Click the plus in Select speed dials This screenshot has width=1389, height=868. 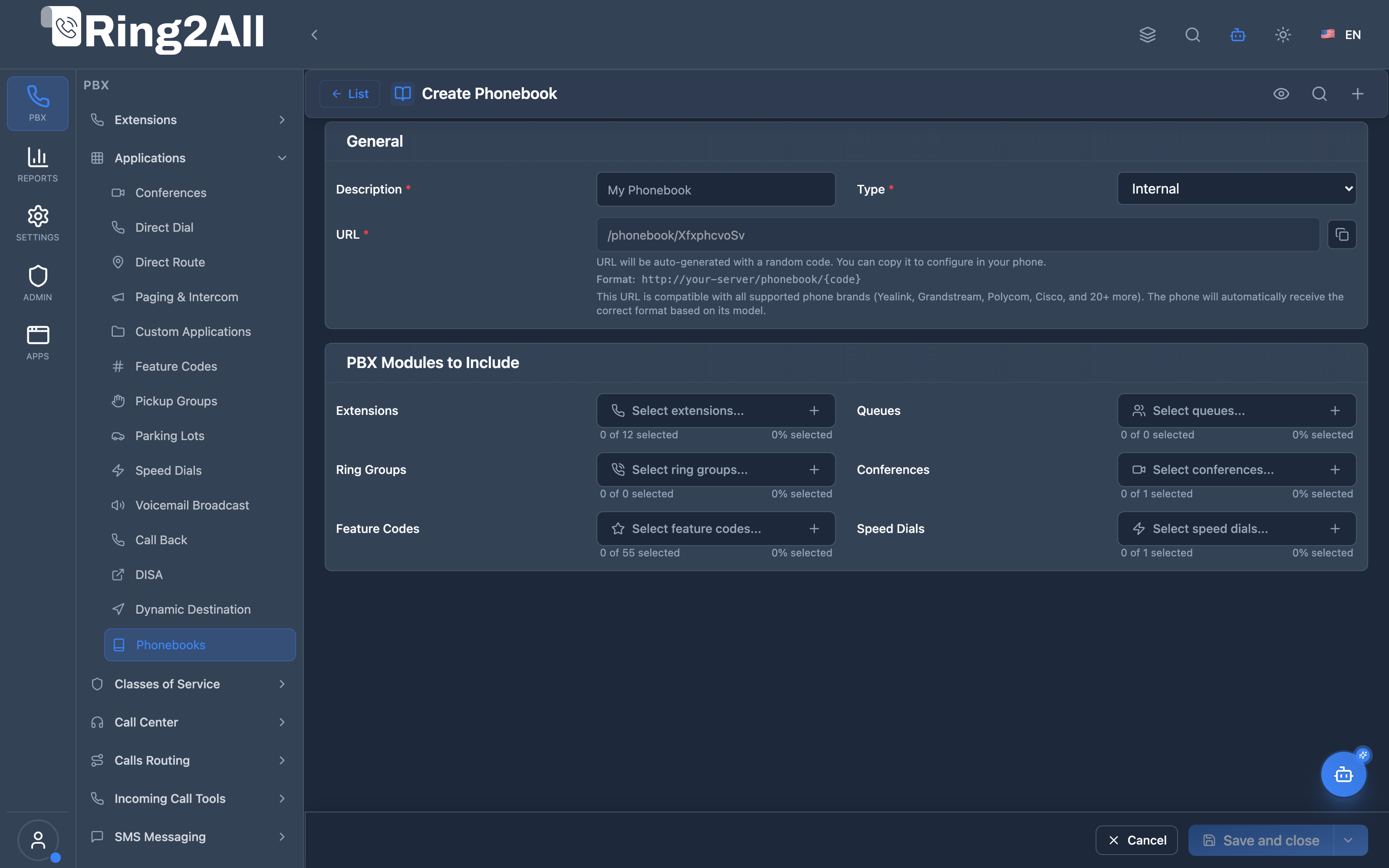tap(1335, 529)
